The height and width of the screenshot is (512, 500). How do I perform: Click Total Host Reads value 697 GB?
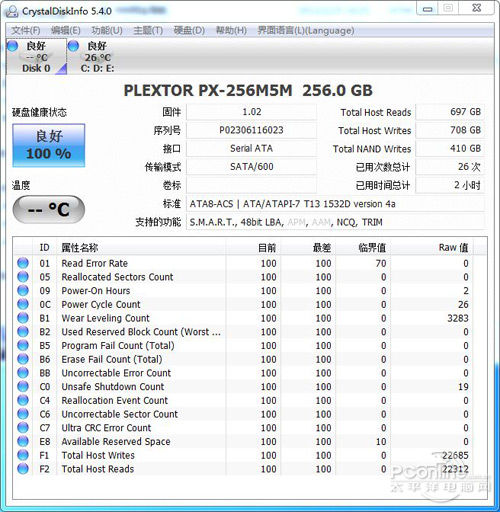coord(450,112)
